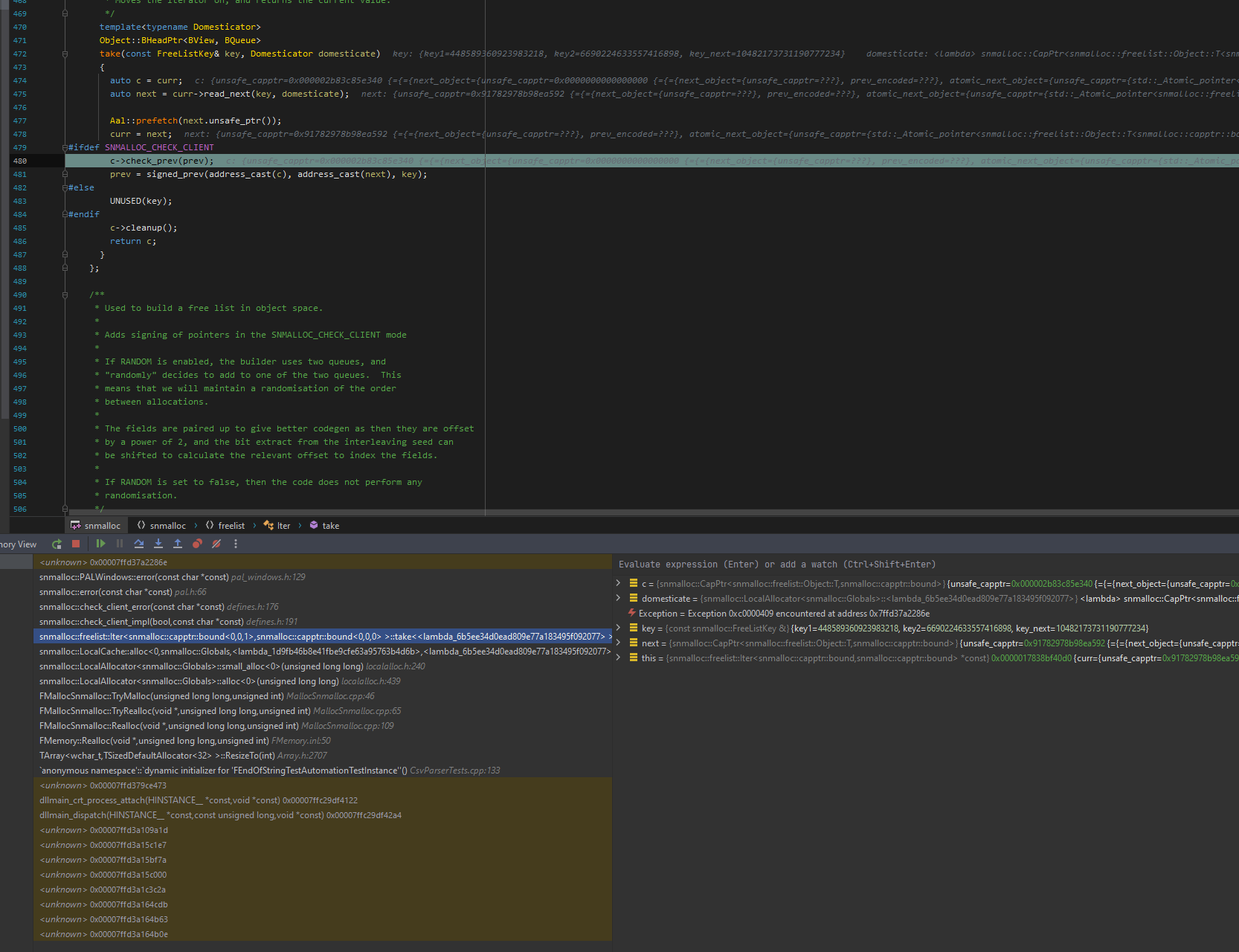
Task: Select the check_client_error defines.h:176 frame
Action: pos(323,607)
